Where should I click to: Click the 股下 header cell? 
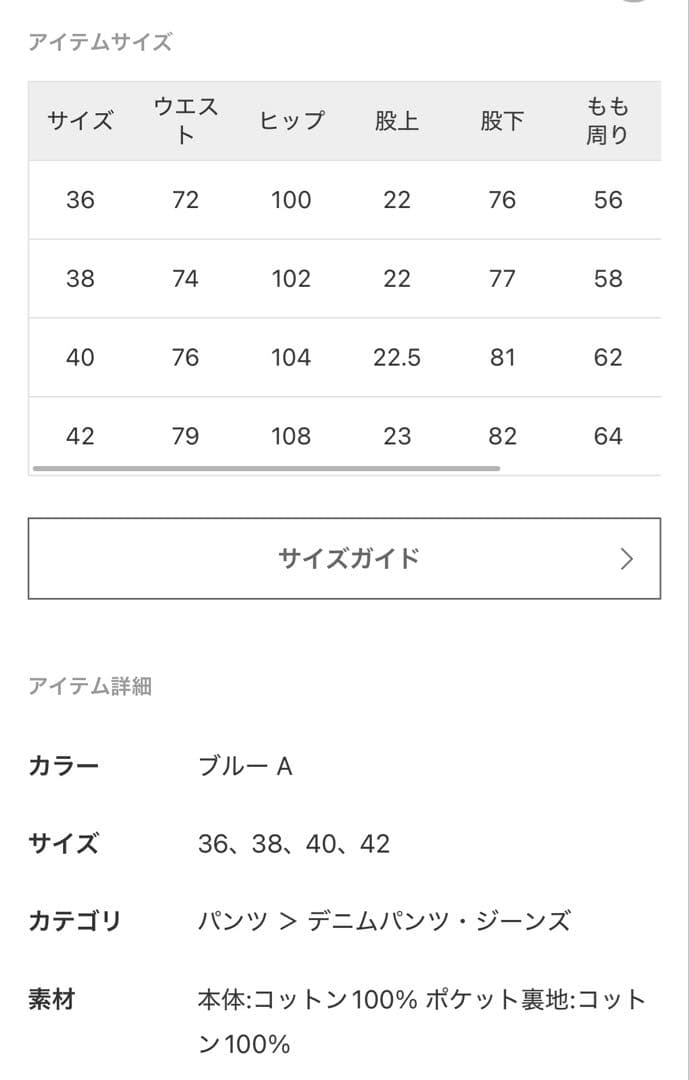click(x=503, y=121)
